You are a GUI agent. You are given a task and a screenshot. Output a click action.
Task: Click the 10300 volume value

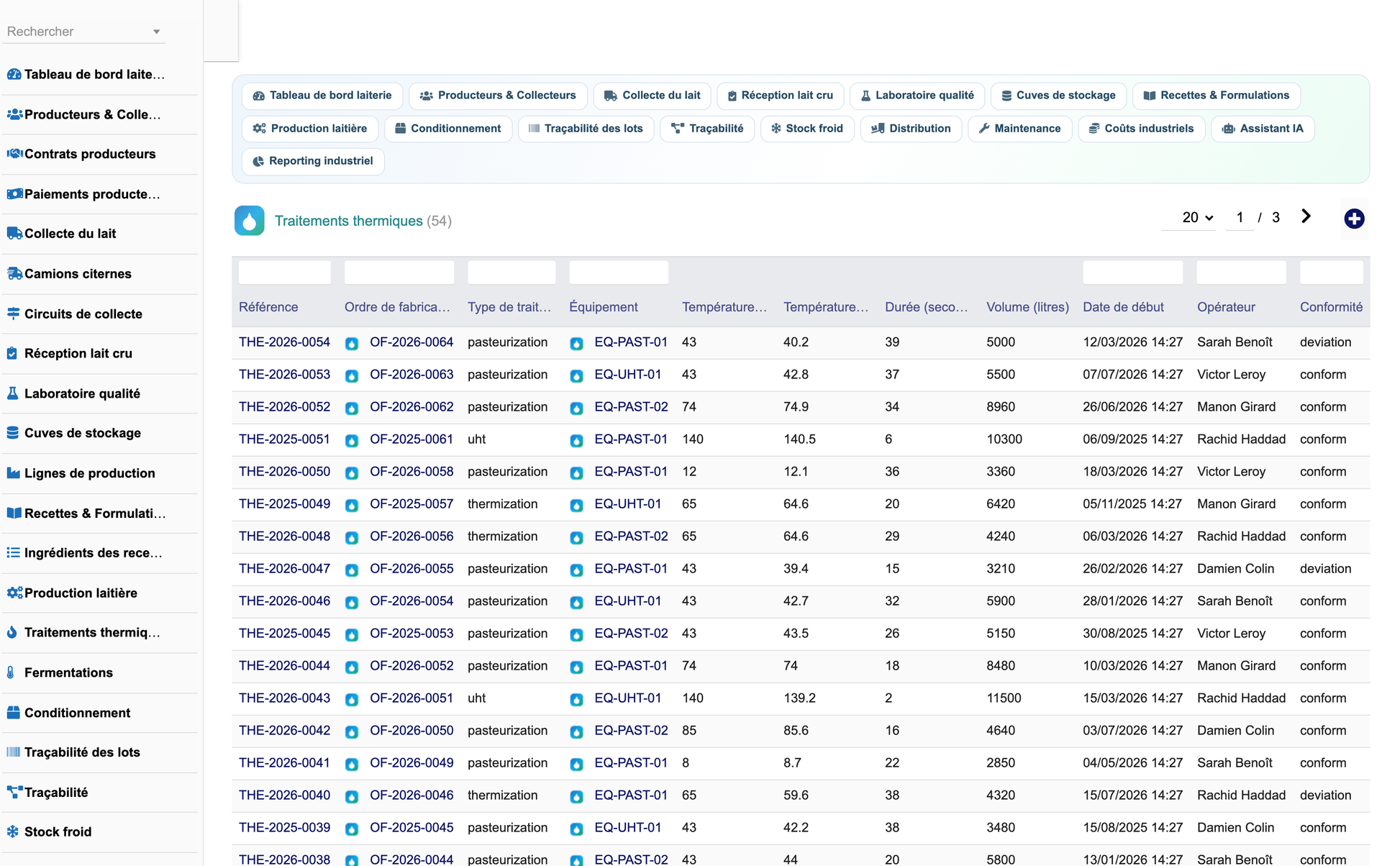pyautogui.click(x=1004, y=439)
